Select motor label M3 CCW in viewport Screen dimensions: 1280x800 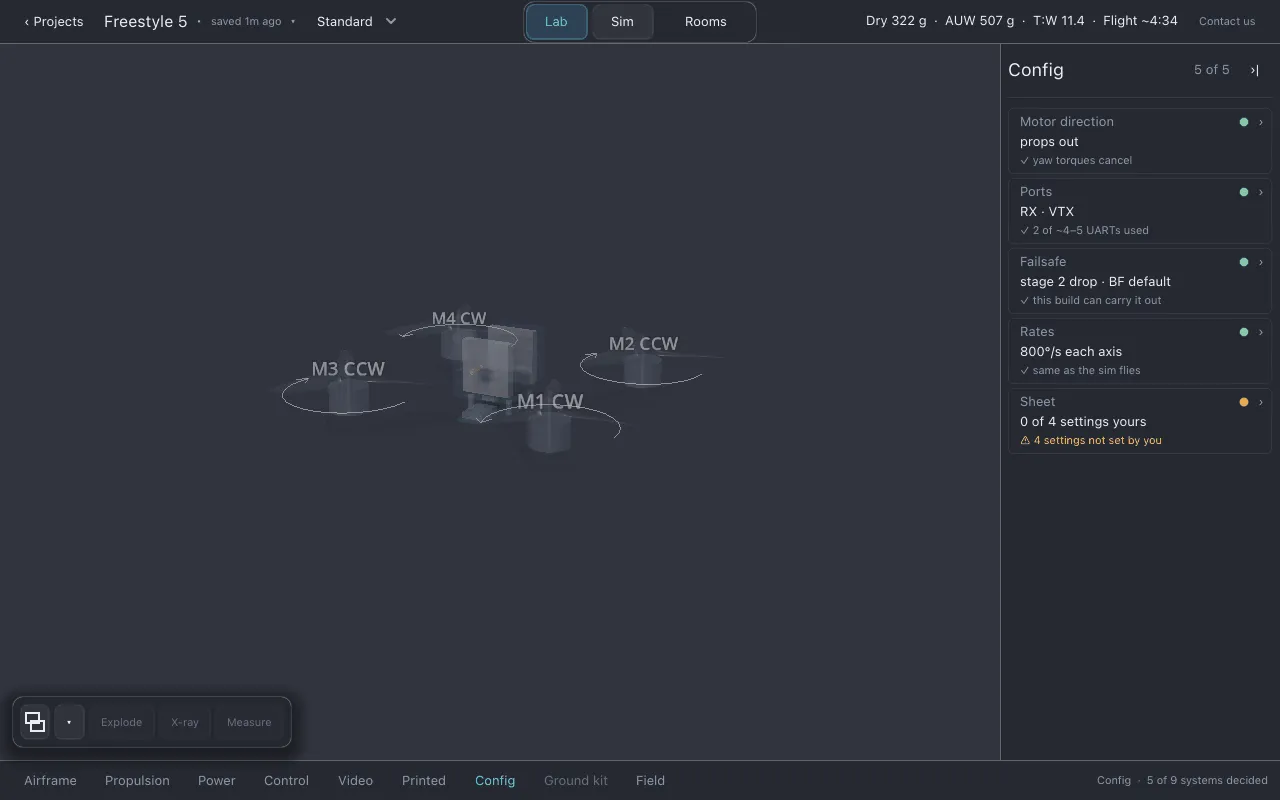point(348,368)
